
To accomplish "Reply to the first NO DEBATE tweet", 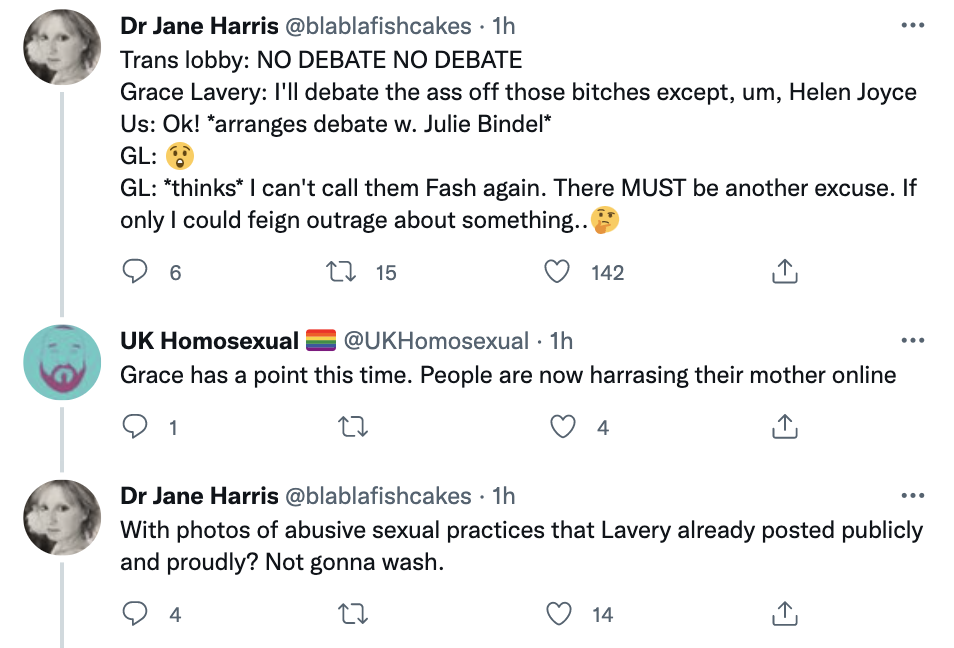I will coord(135,271).
